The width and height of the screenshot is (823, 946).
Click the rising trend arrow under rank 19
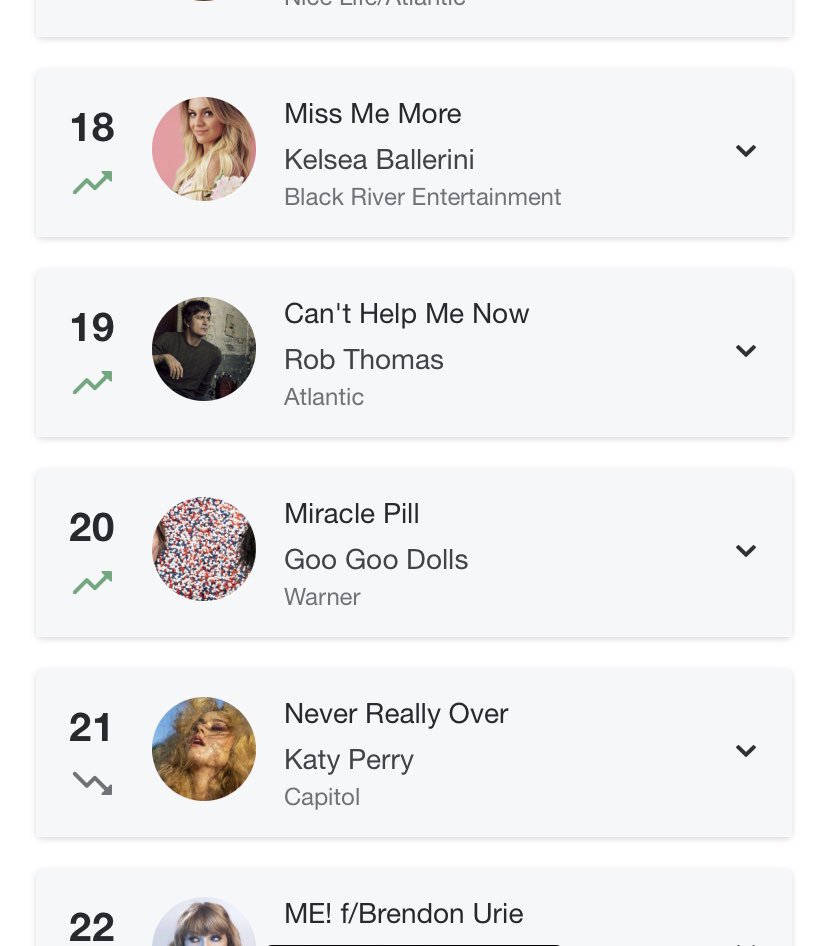click(x=92, y=383)
